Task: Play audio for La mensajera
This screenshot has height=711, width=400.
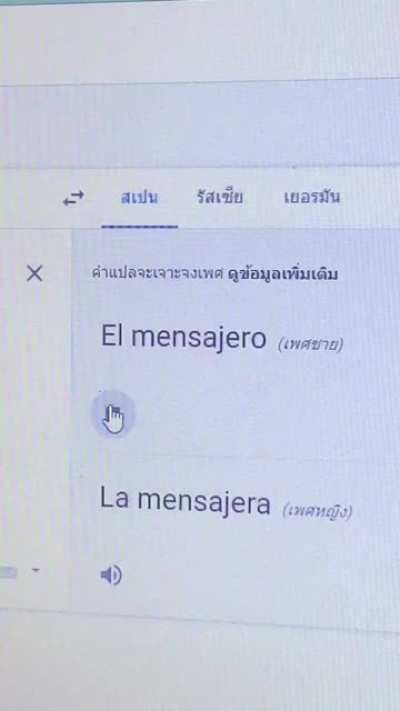Action: (x=111, y=575)
